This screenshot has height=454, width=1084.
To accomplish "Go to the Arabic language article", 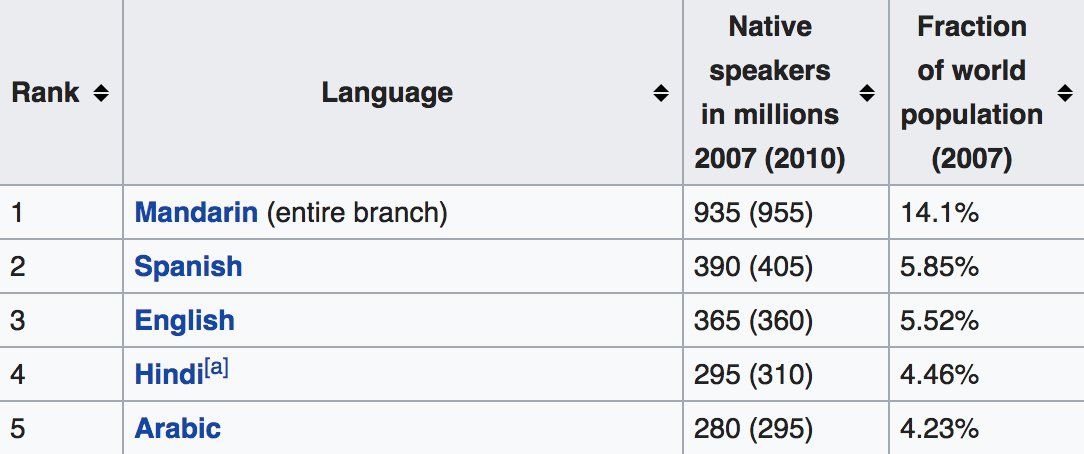I will [177, 429].
